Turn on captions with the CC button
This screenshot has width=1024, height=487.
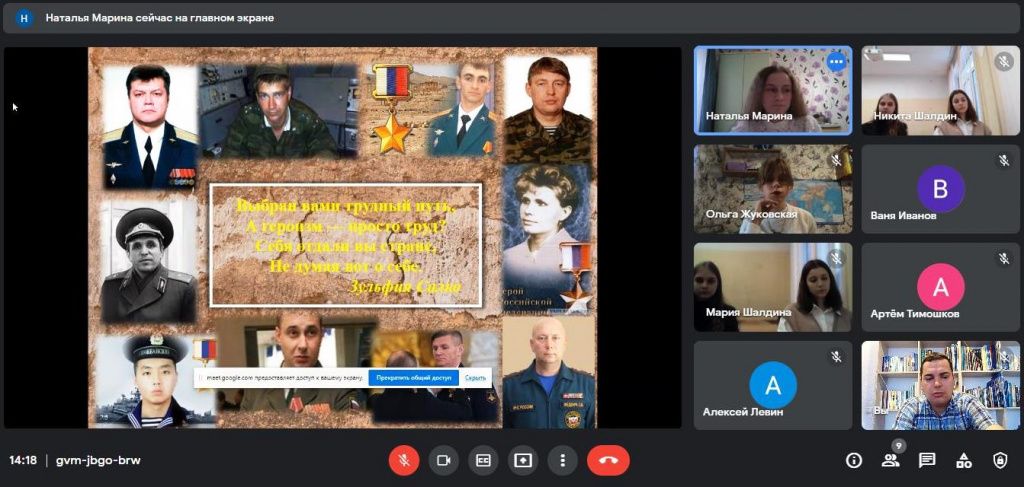tap(483, 460)
